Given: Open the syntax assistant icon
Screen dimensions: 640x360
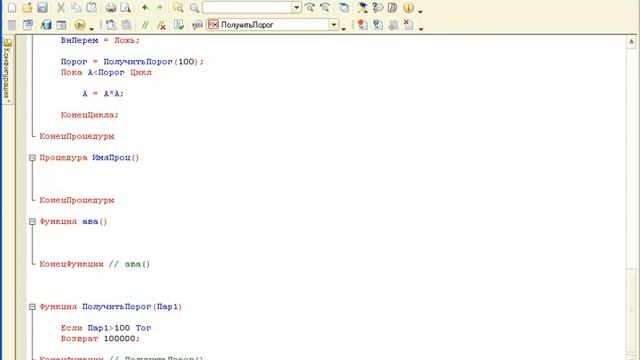Looking at the screenshot, I should tap(362, 7).
